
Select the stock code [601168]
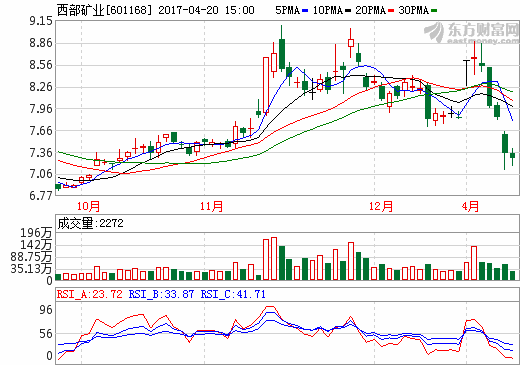(129, 10)
